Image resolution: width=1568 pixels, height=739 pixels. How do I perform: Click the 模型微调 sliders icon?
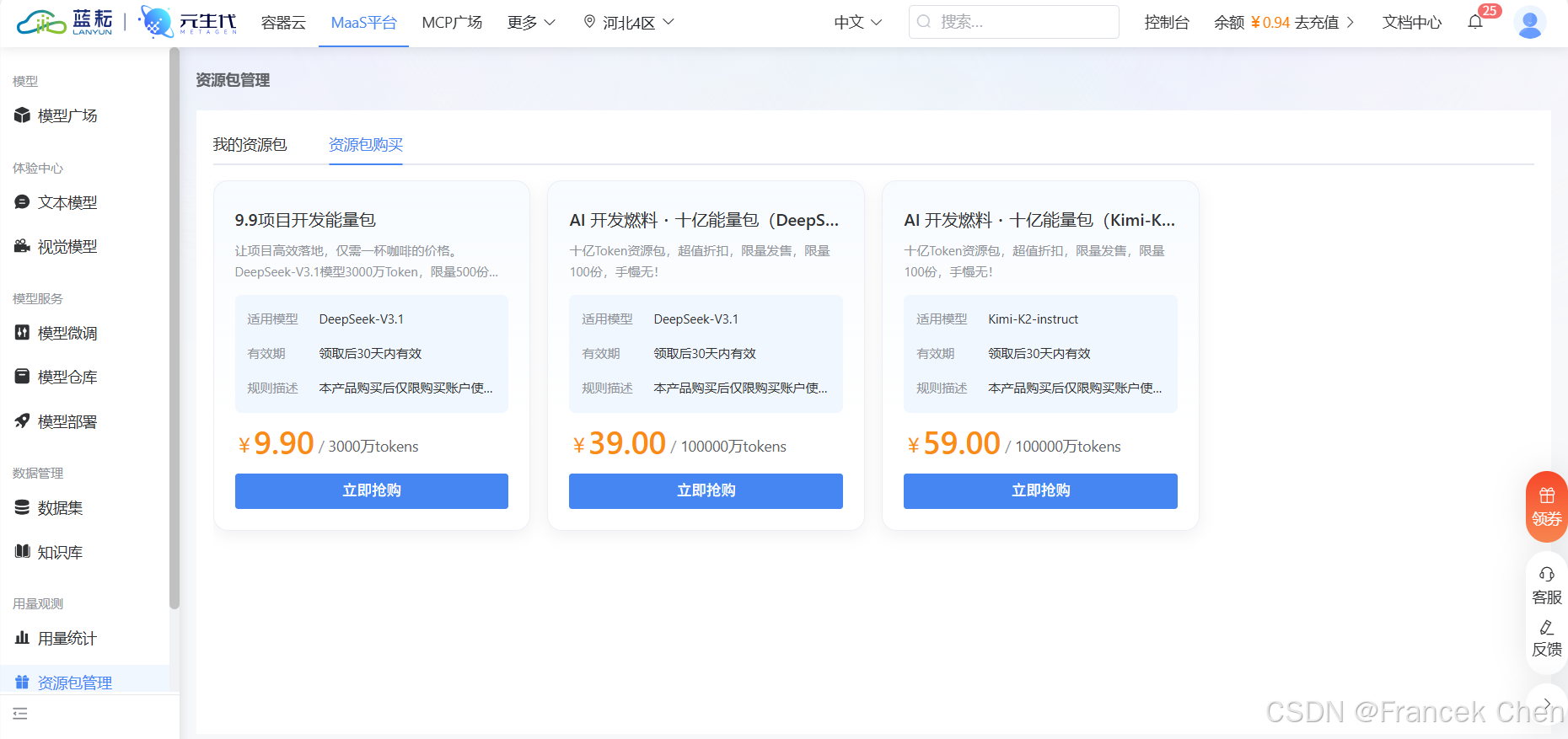(x=23, y=333)
